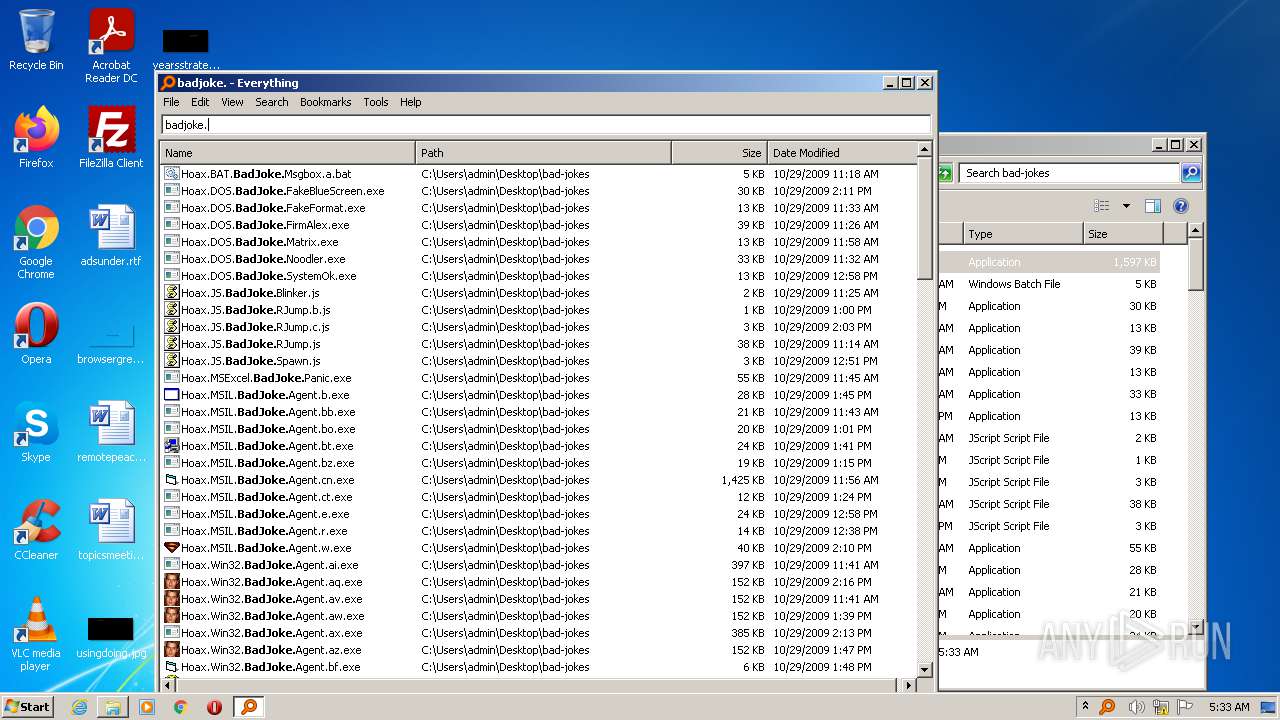Click the Everything search input field
The width and height of the screenshot is (1280, 720).
coord(546,125)
